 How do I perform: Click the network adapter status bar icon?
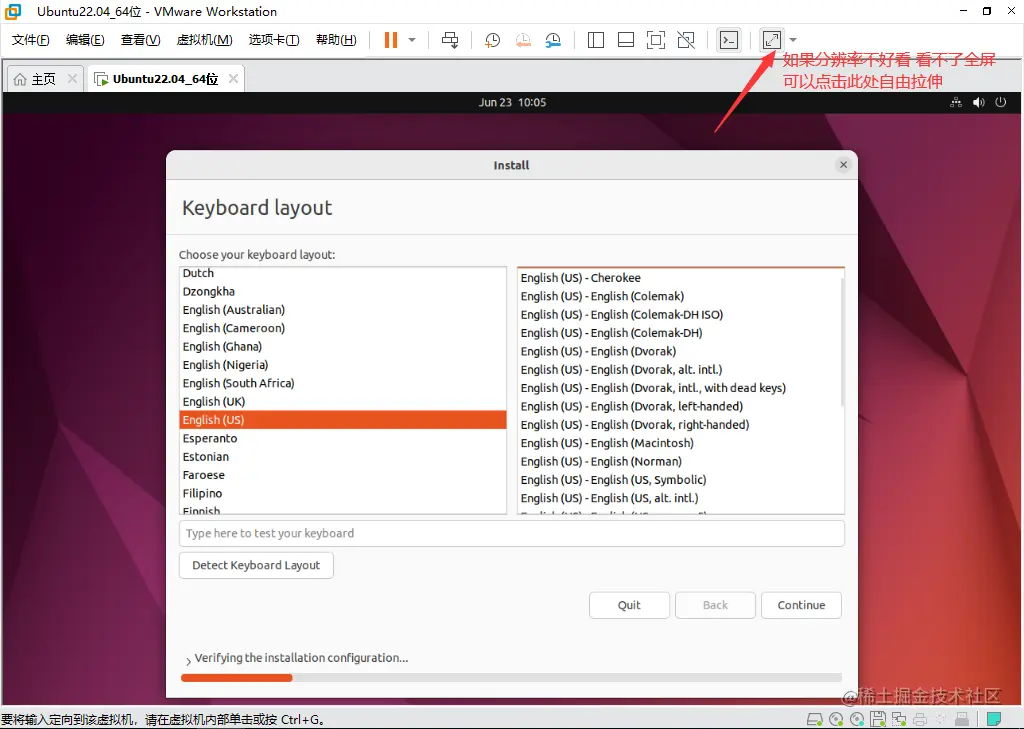[899, 719]
